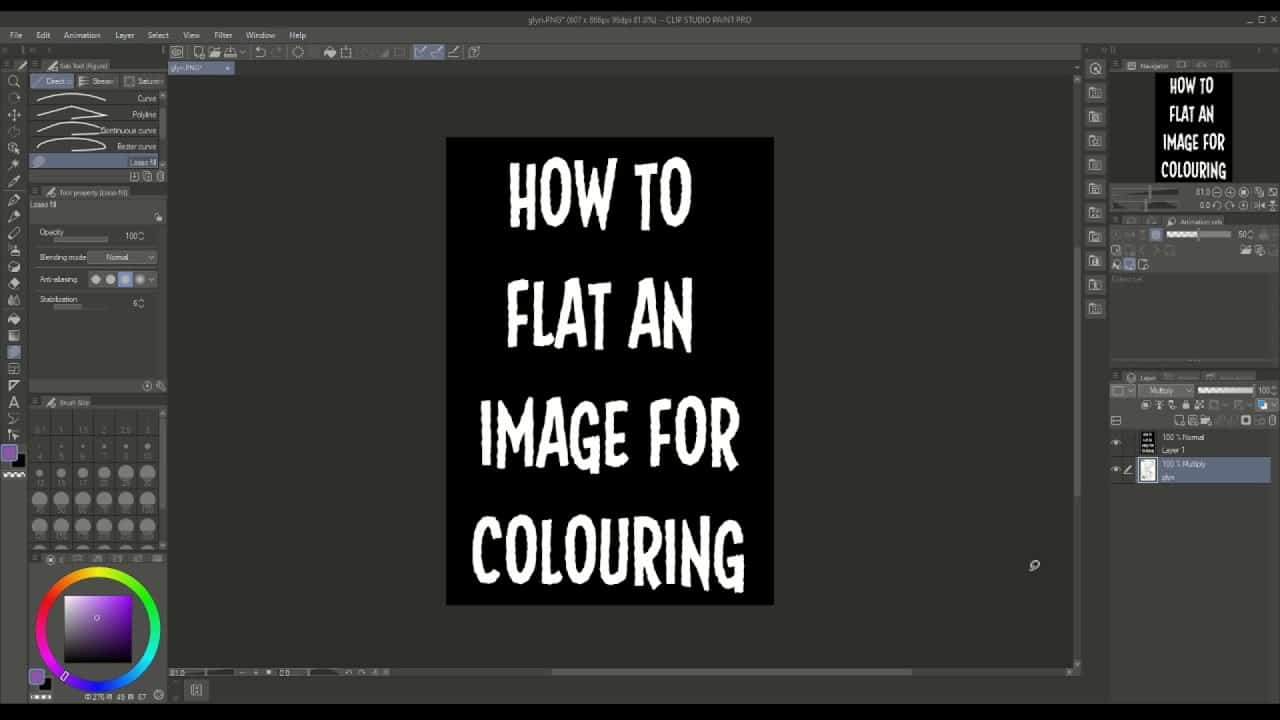1280x720 pixels.
Task: Click the Undo arrow in the command bar
Action: pyautogui.click(x=260, y=52)
